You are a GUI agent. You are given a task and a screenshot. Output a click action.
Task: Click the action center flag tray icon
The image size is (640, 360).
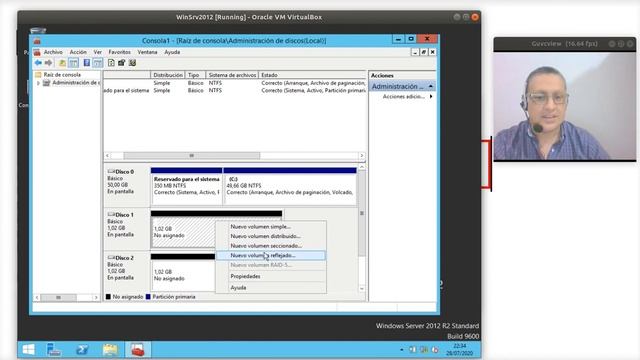coord(413,350)
